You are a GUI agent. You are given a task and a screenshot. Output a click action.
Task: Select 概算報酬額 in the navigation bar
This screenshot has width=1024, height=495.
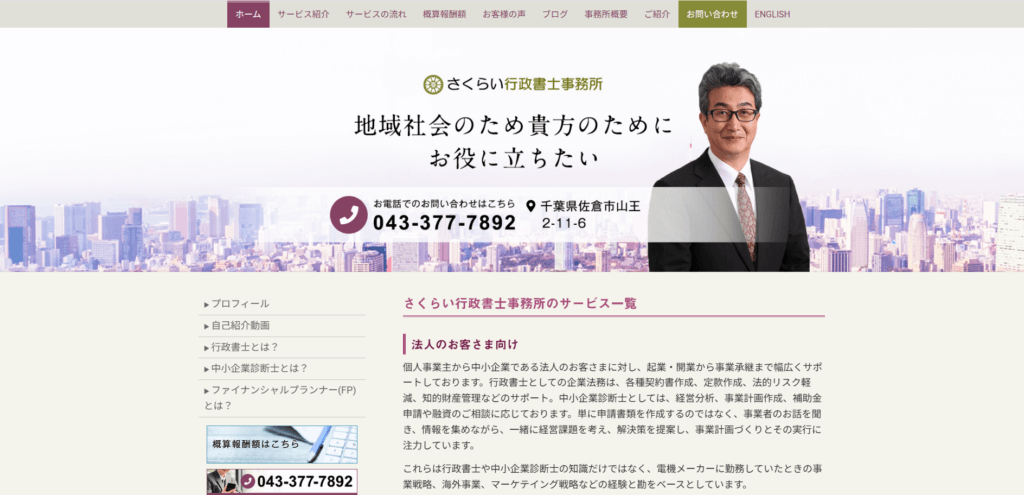point(444,14)
